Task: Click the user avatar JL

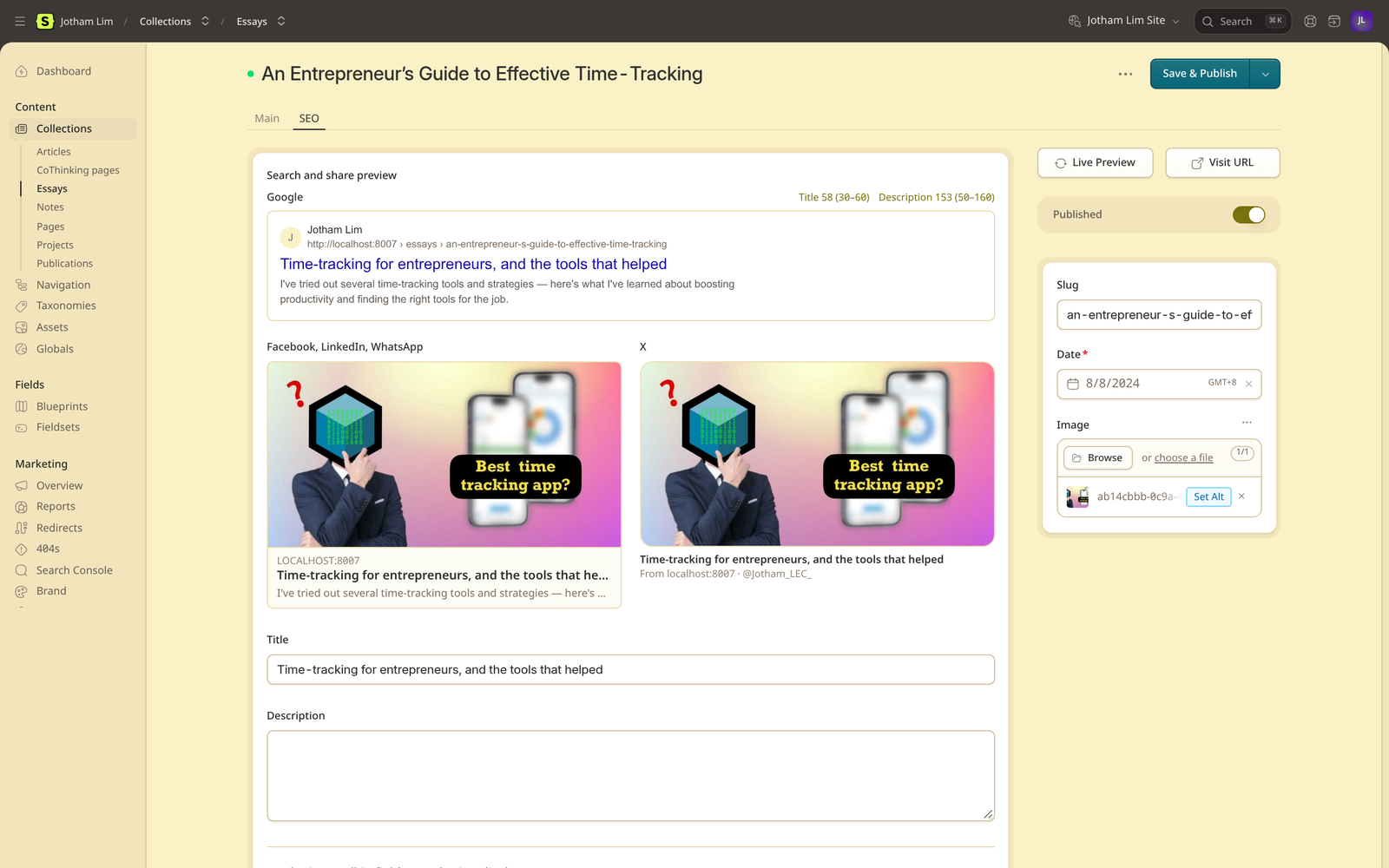Action: (x=1361, y=21)
